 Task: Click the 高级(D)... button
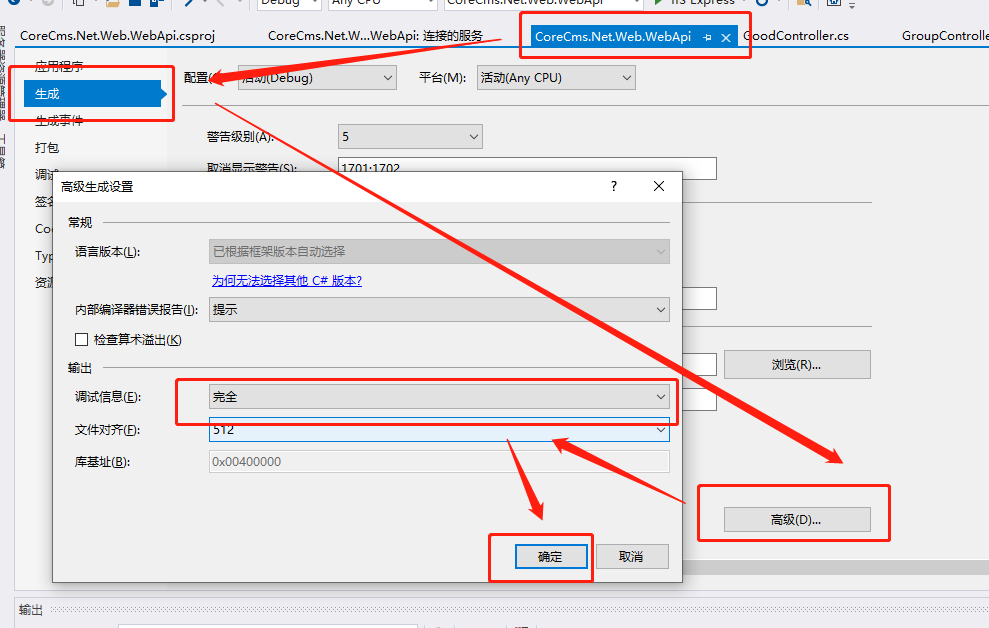coord(796,520)
